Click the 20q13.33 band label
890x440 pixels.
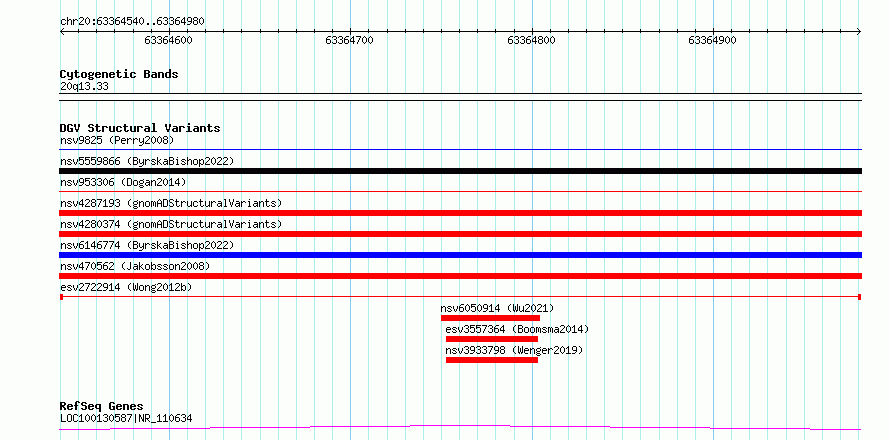click(x=84, y=87)
